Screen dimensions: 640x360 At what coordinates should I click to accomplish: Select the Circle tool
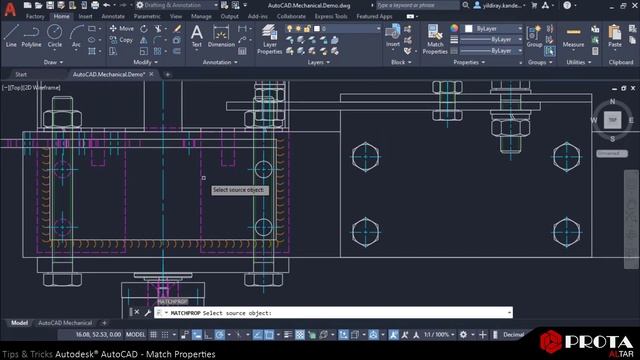[54, 36]
